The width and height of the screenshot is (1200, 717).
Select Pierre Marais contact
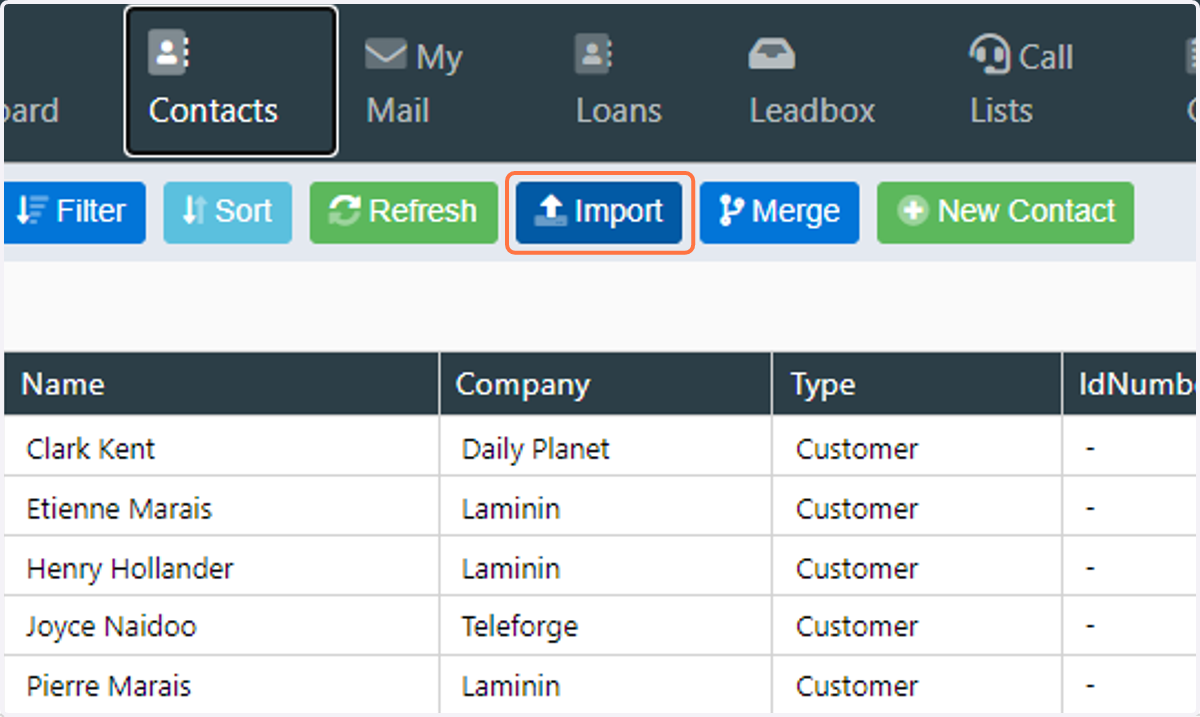(x=109, y=686)
